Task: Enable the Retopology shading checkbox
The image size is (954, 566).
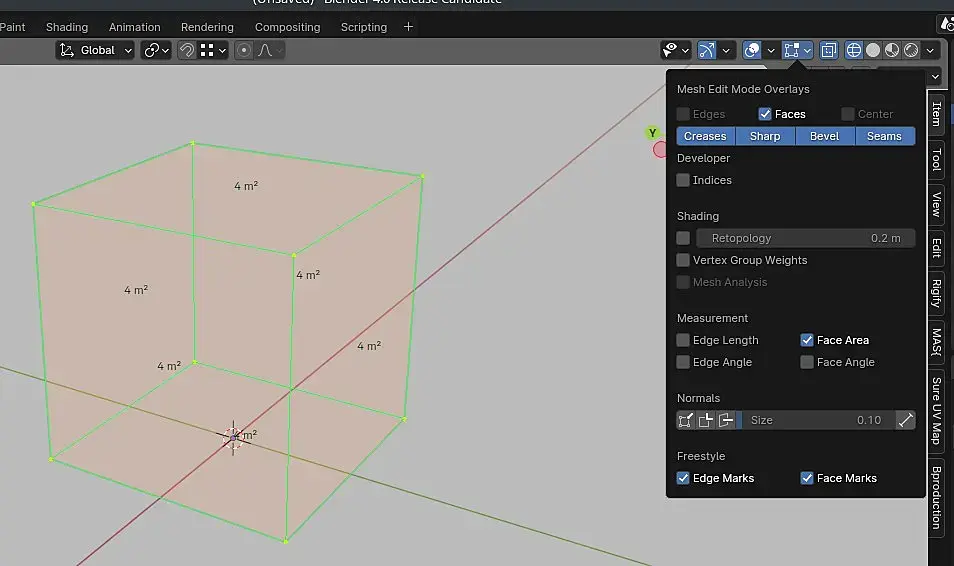Action: tap(683, 238)
